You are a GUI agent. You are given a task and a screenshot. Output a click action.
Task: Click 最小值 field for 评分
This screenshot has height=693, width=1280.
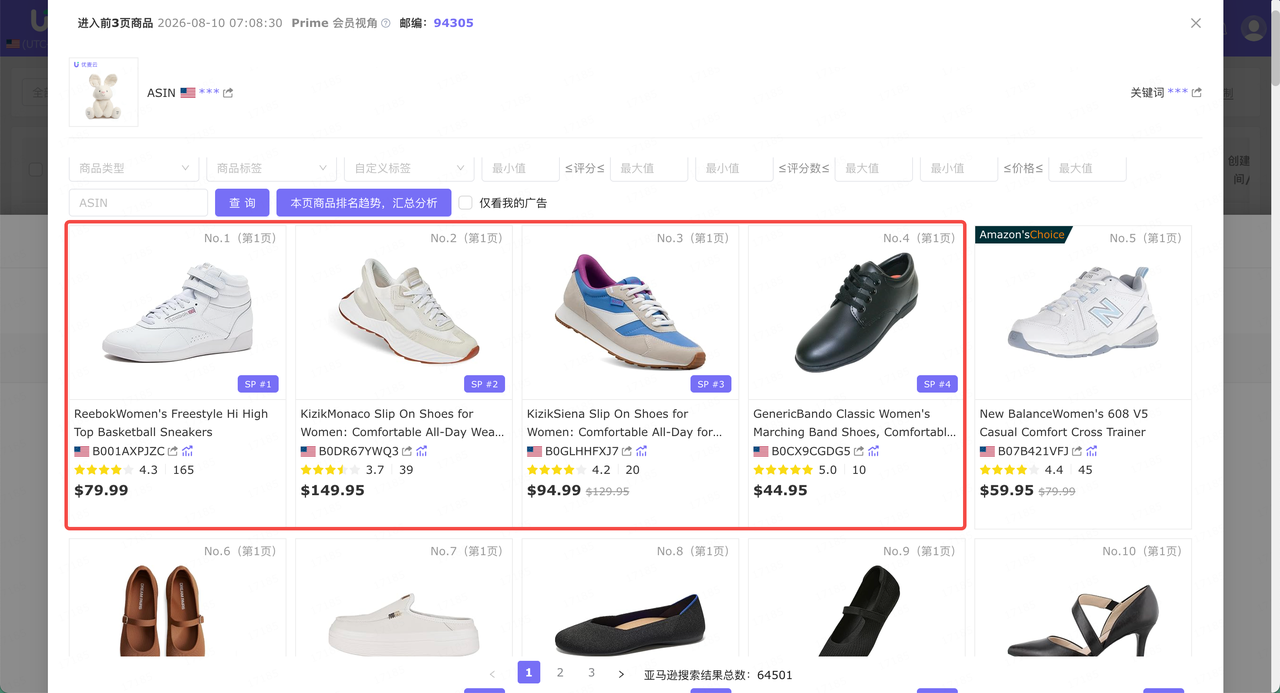(519, 168)
